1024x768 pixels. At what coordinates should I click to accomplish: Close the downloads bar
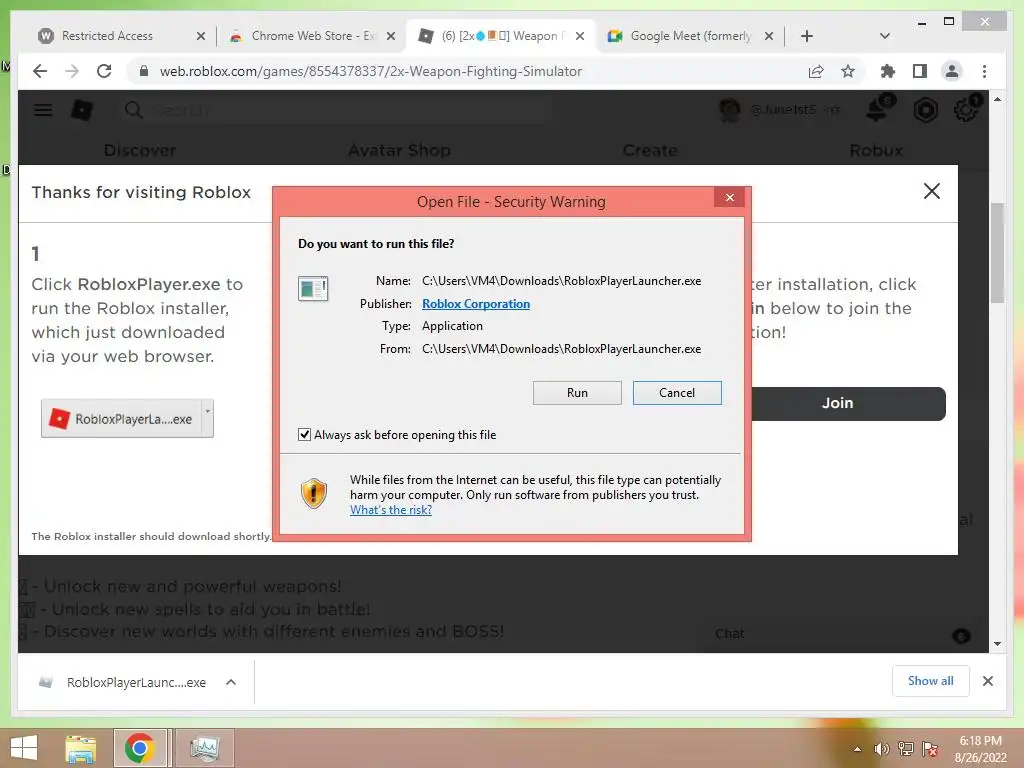point(988,681)
